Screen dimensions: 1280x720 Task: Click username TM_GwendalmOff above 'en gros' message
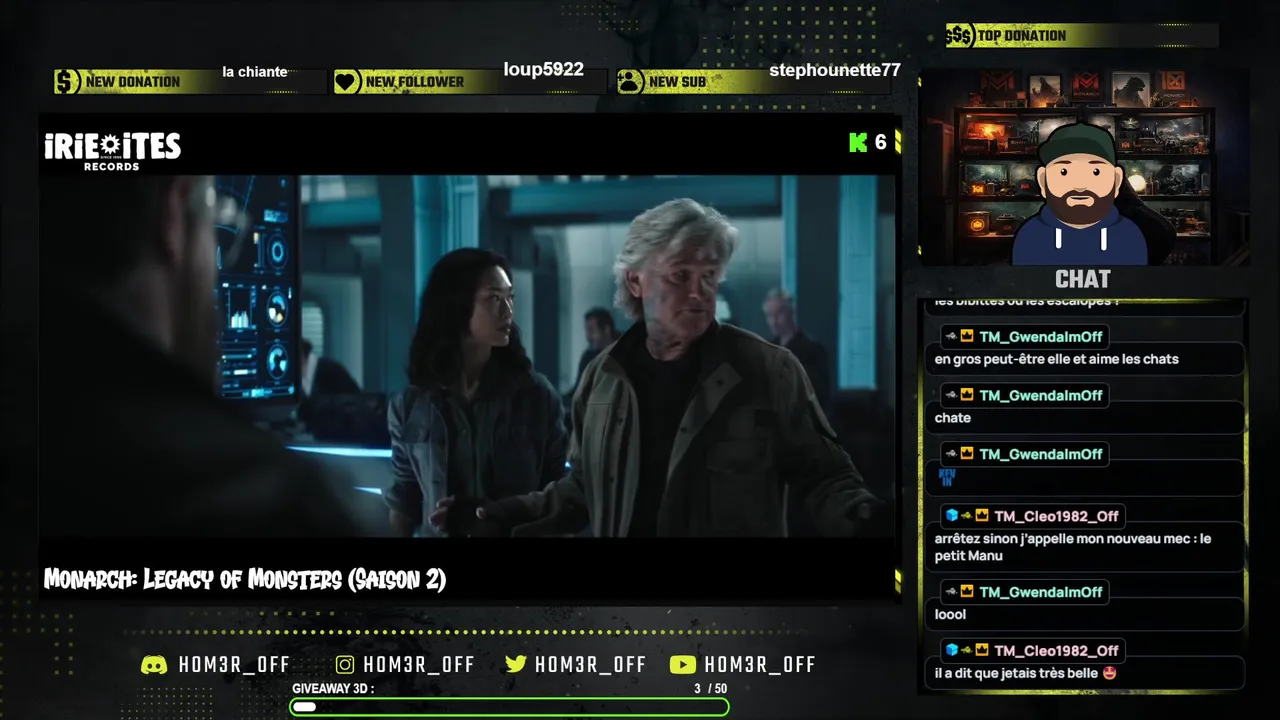1041,337
